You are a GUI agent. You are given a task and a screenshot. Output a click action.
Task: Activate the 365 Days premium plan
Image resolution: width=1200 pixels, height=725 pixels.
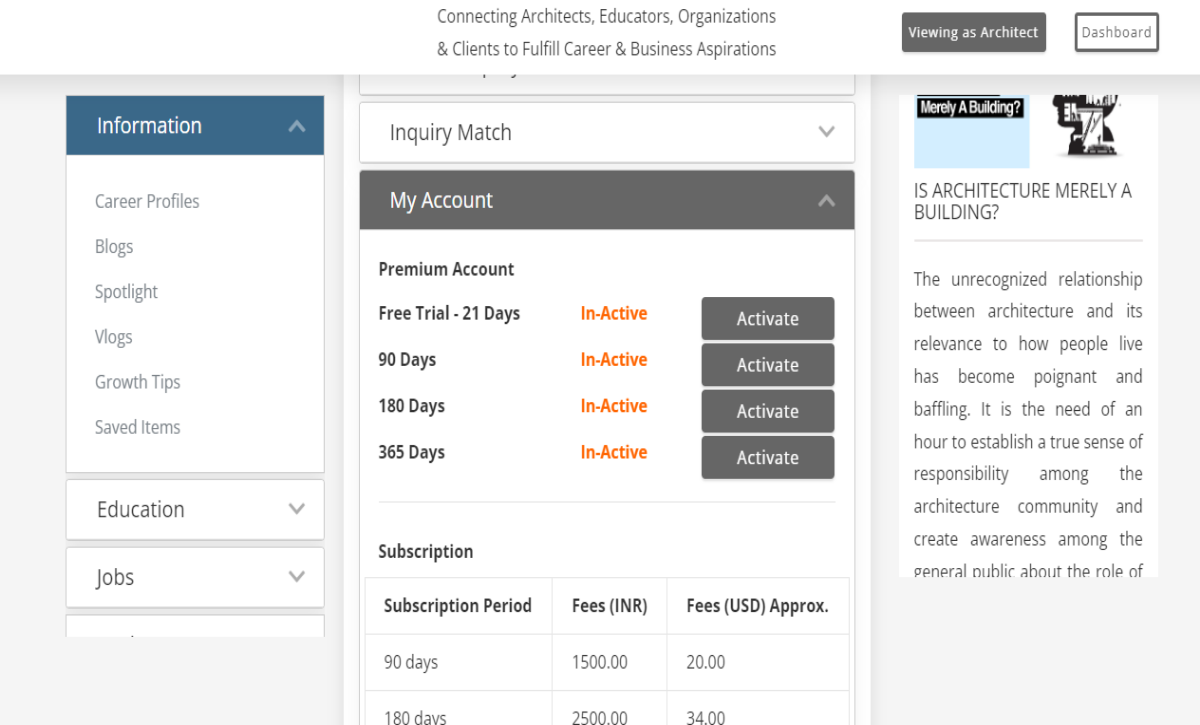[768, 457]
